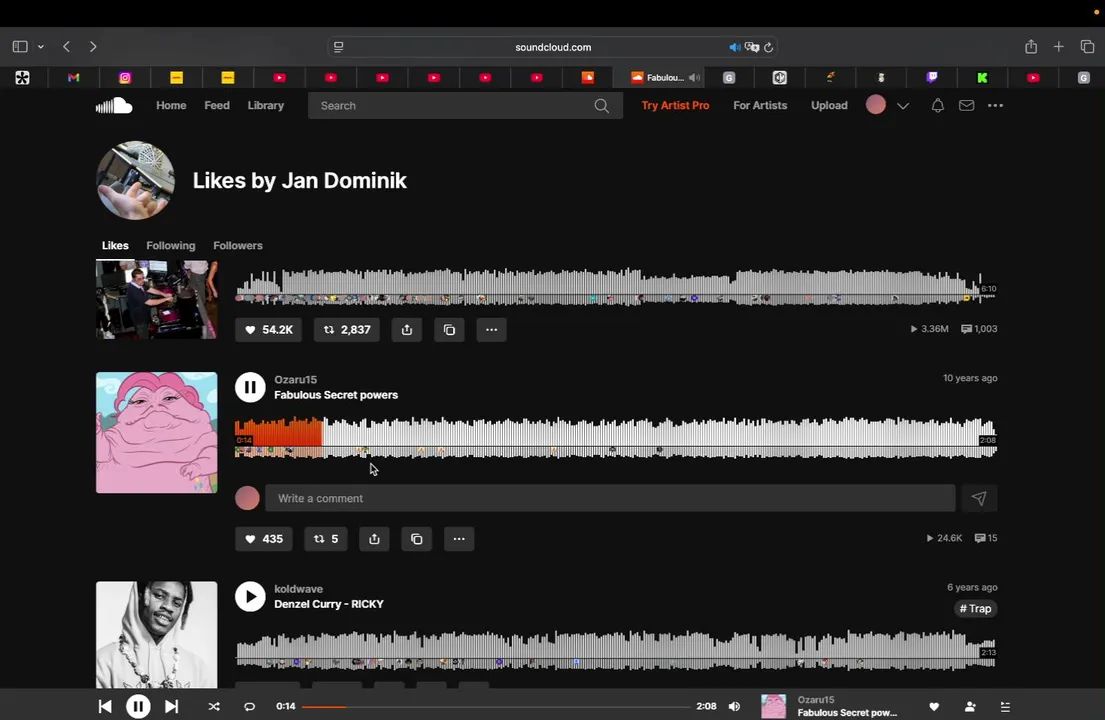Open the Library page
1105x720 pixels.
pos(266,106)
